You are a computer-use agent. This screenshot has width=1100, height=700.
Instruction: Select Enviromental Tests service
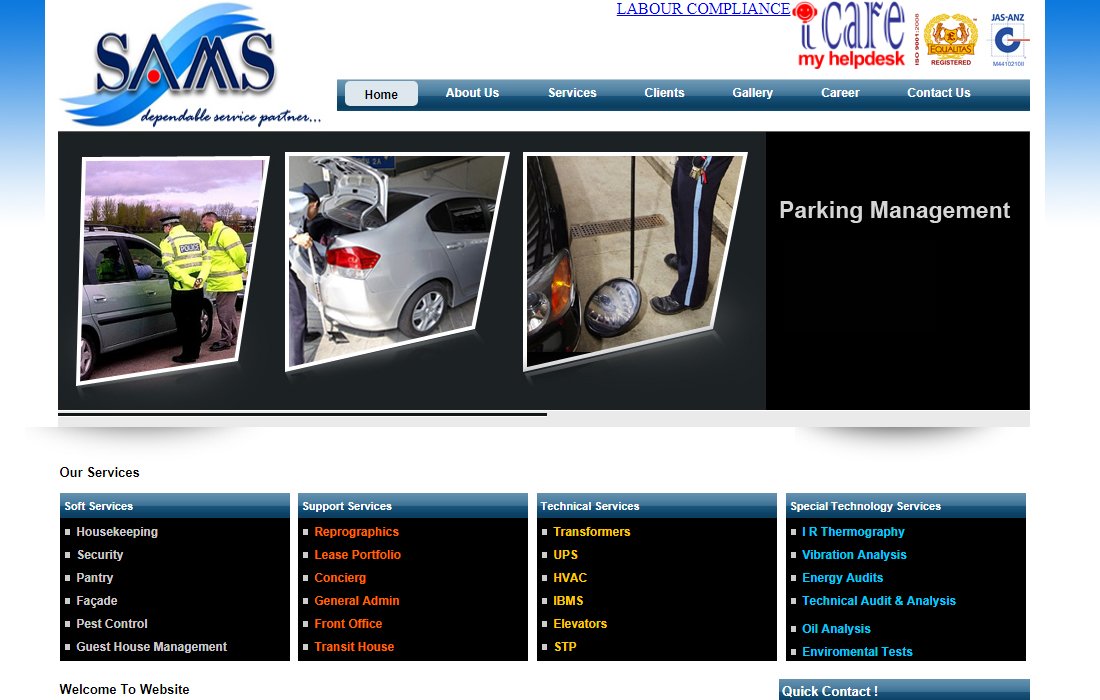[x=857, y=652]
